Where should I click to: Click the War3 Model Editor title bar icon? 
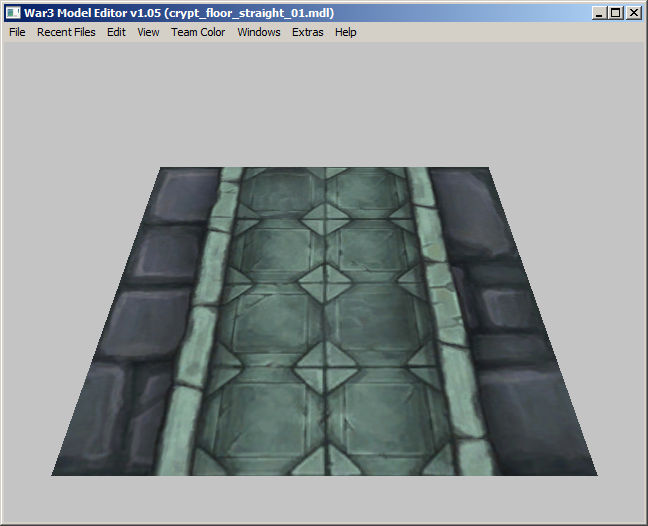pos(13,13)
